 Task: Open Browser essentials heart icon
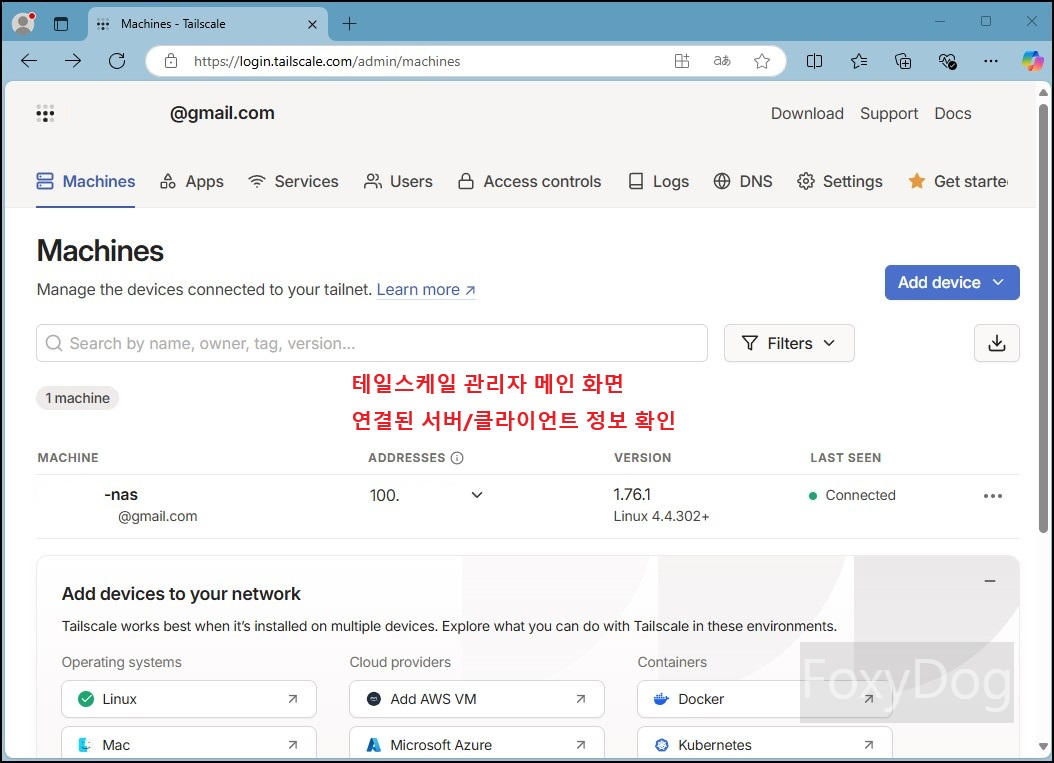pyautogui.click(x=947, y=61)
